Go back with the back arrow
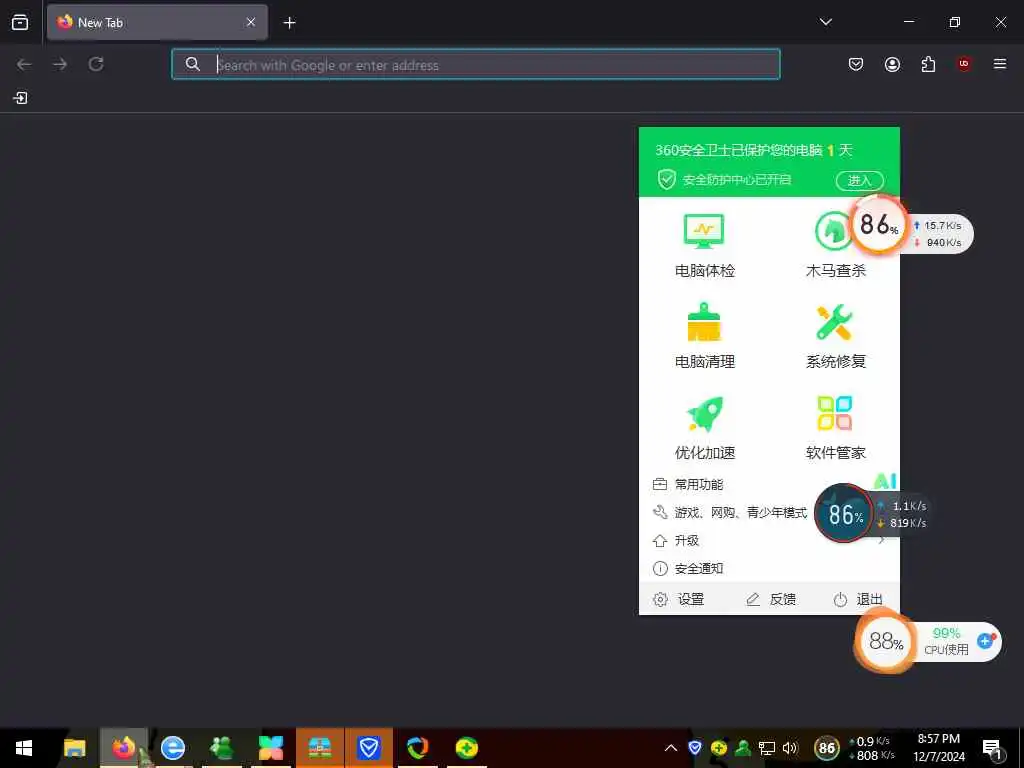1024x768 pixels. [24, 64]
